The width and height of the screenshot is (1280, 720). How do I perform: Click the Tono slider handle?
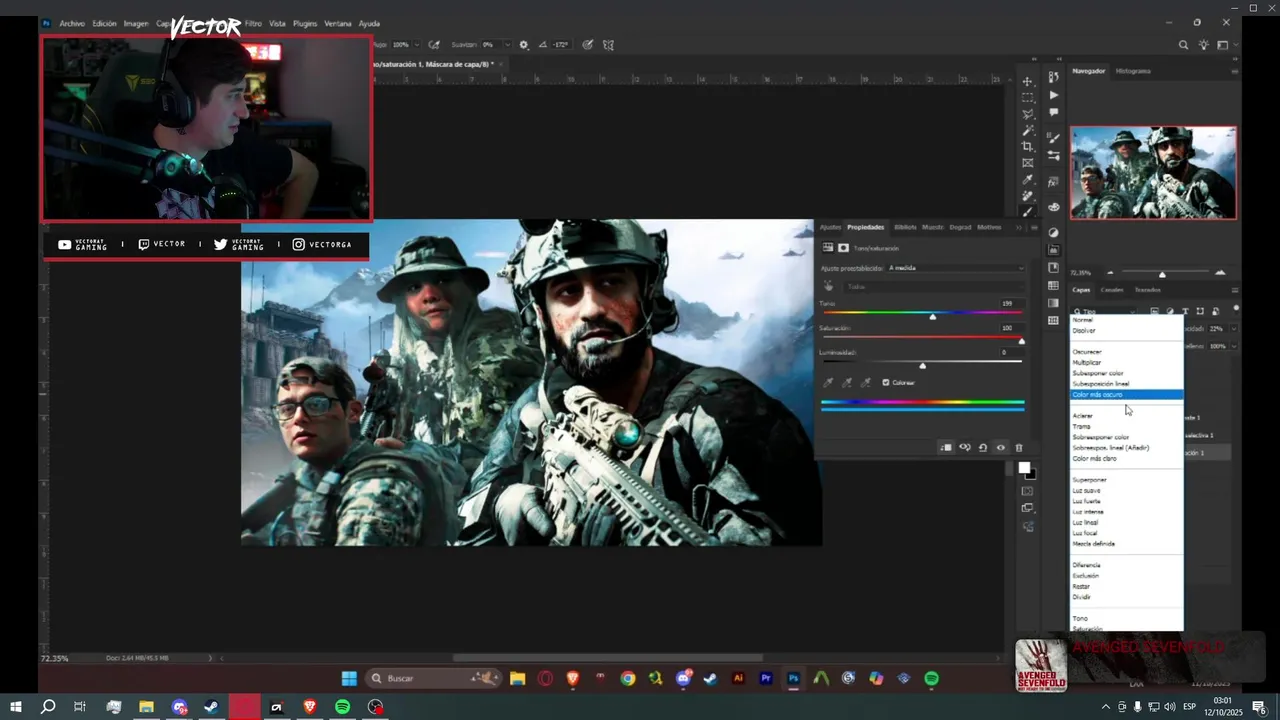[933, 316]
